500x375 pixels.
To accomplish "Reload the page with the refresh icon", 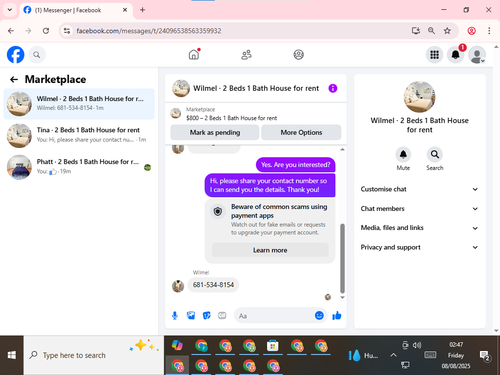I will click(x=46, y=31).
